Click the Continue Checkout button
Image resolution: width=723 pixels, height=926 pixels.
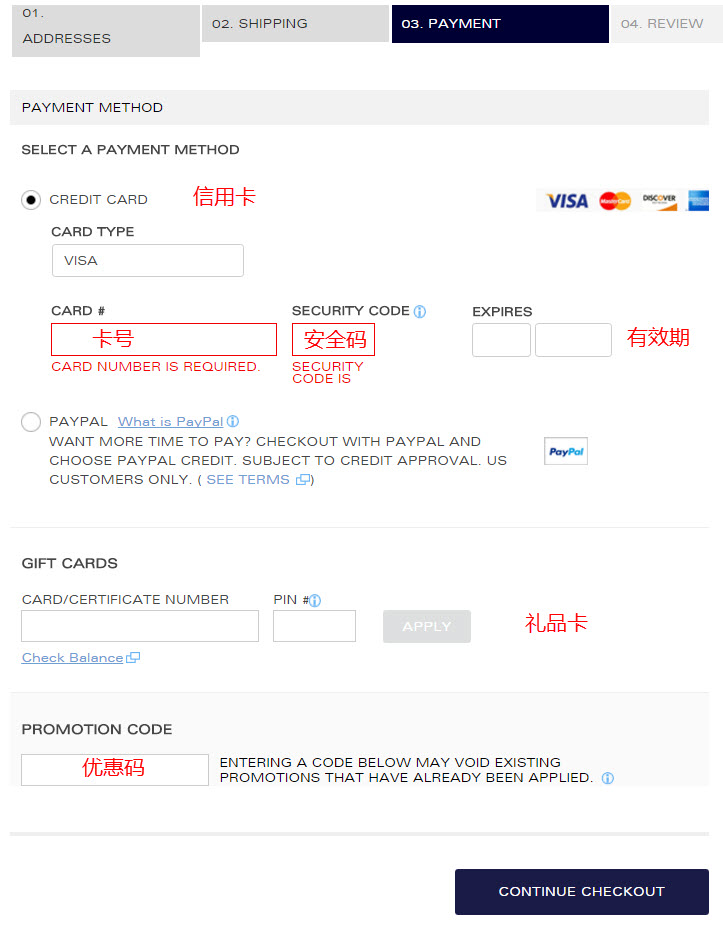pos(582,891)
